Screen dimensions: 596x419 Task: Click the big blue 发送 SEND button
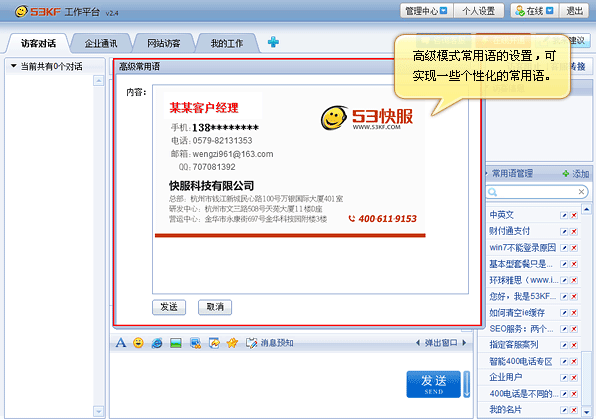point(433,384)
